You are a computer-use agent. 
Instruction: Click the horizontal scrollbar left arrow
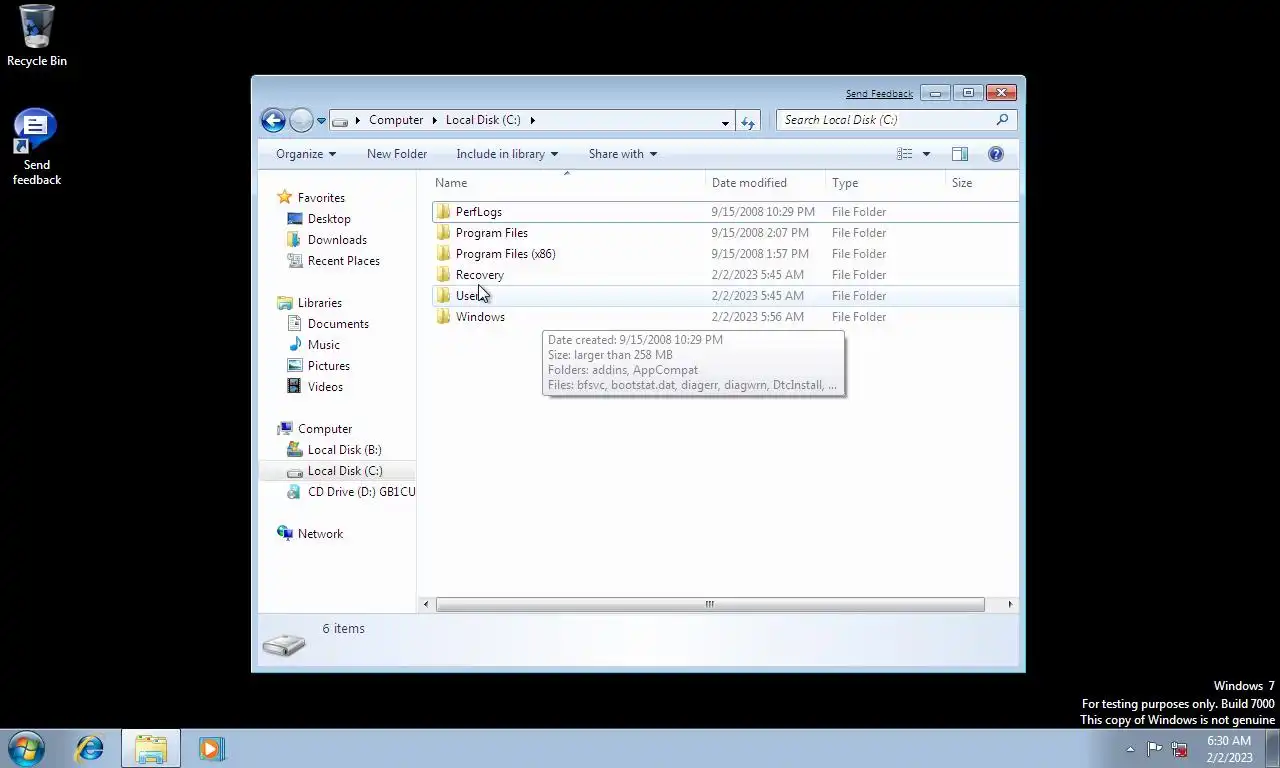coord(427,604)
